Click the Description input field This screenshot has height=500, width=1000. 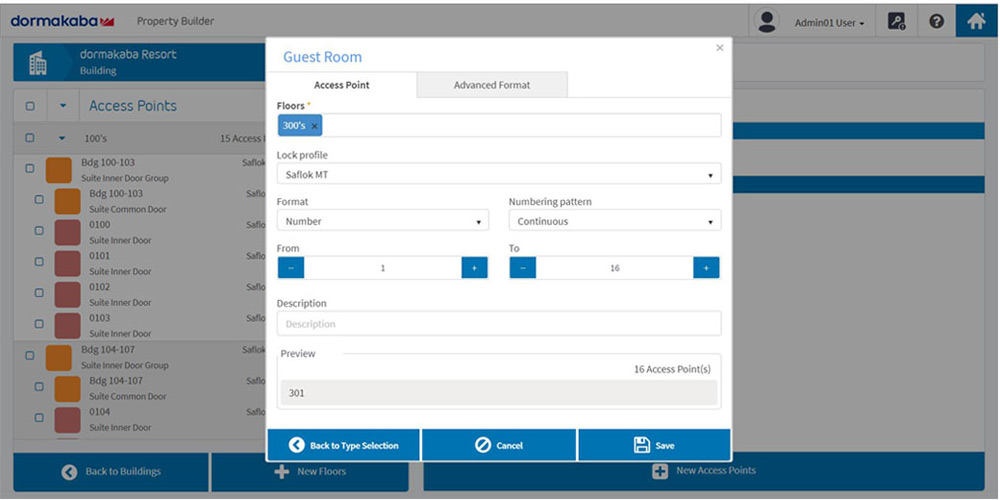[x=498, y=324]
